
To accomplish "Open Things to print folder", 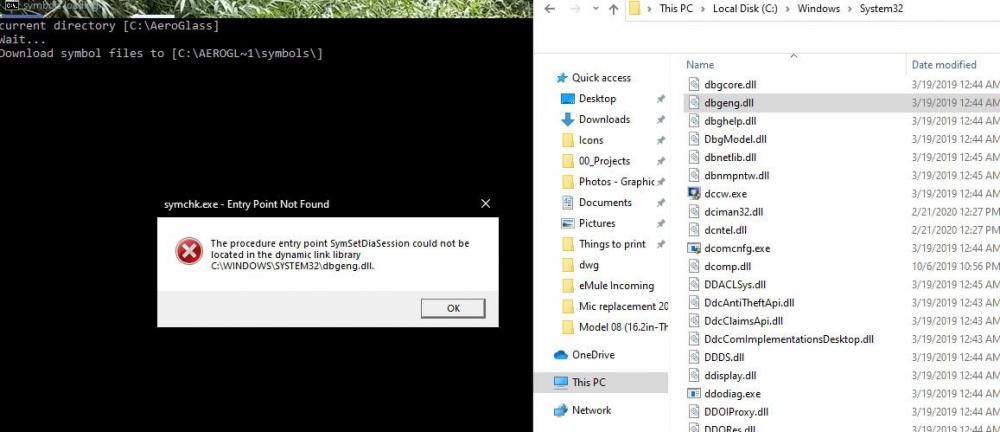I will pos(612,244).
